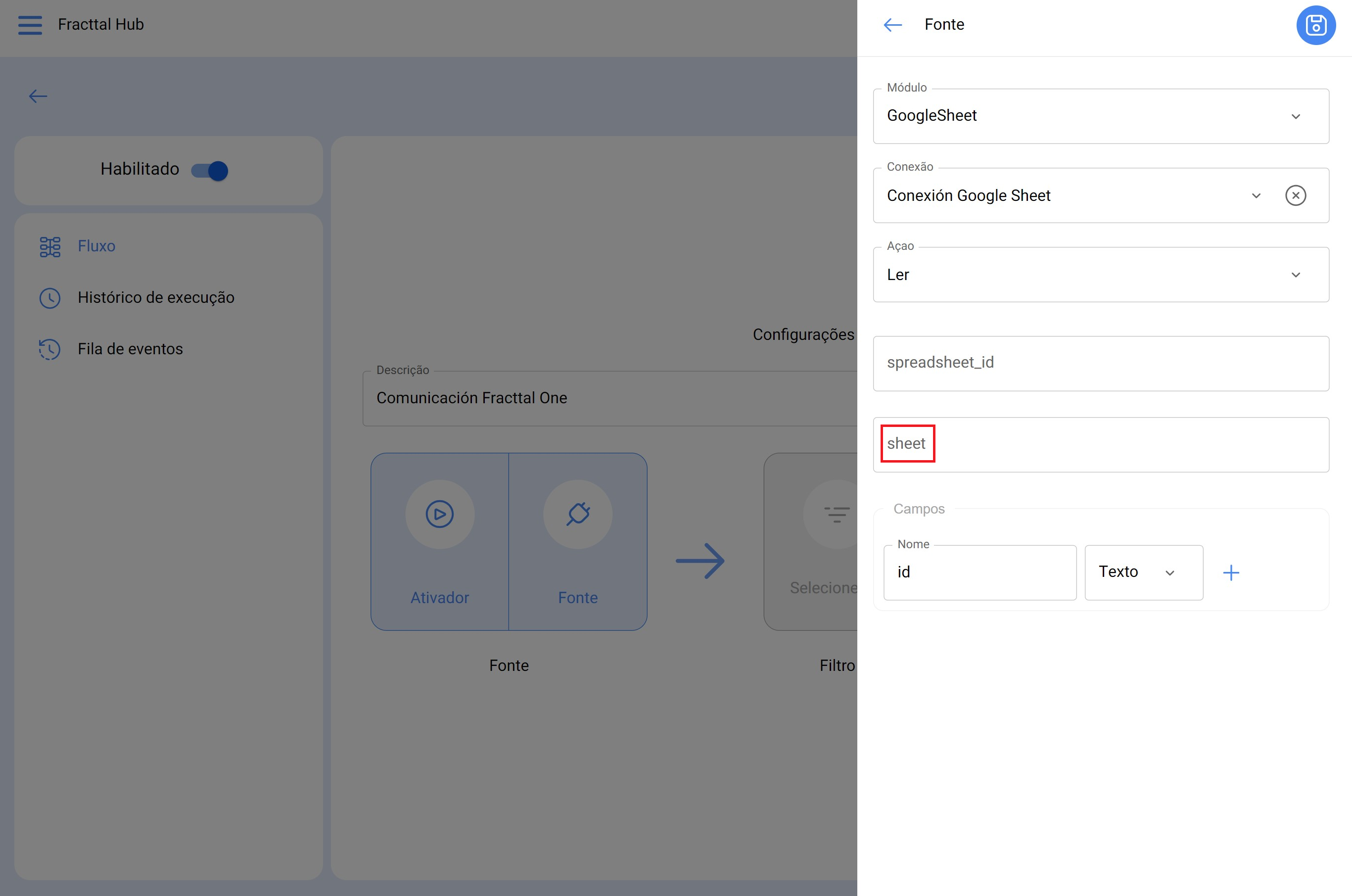This screenshot has height=896, width=1352.
Task: Open the Texto field type dropdown
Action: (x=1144, y=572)
